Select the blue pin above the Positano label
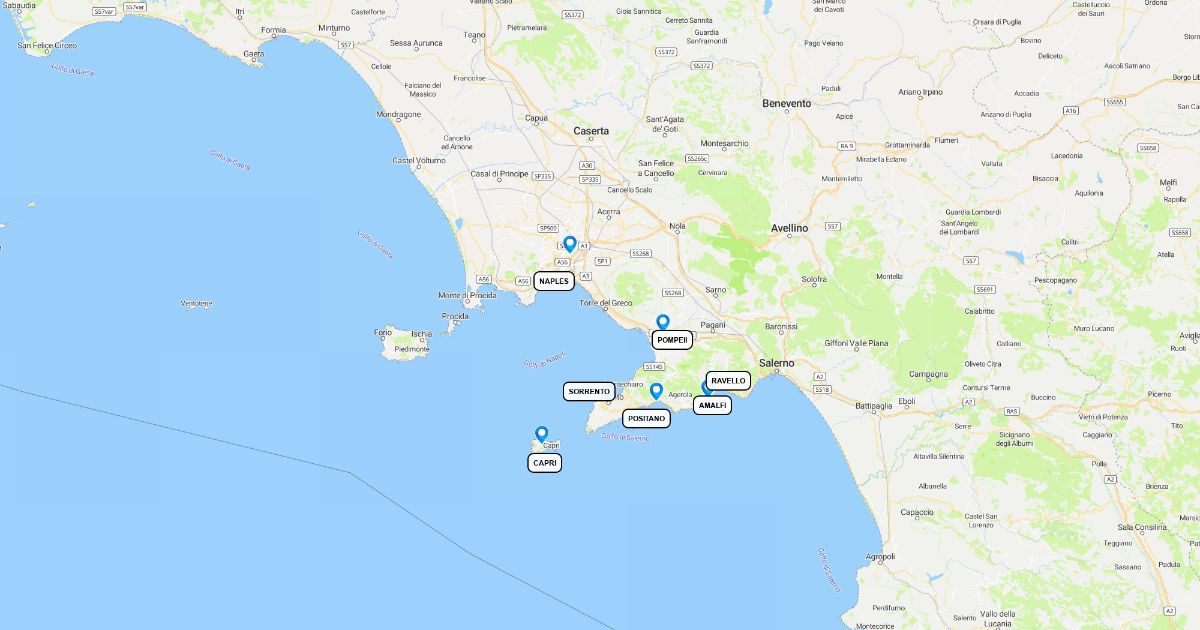1200x630 pixels. click(x=656, y=391)
